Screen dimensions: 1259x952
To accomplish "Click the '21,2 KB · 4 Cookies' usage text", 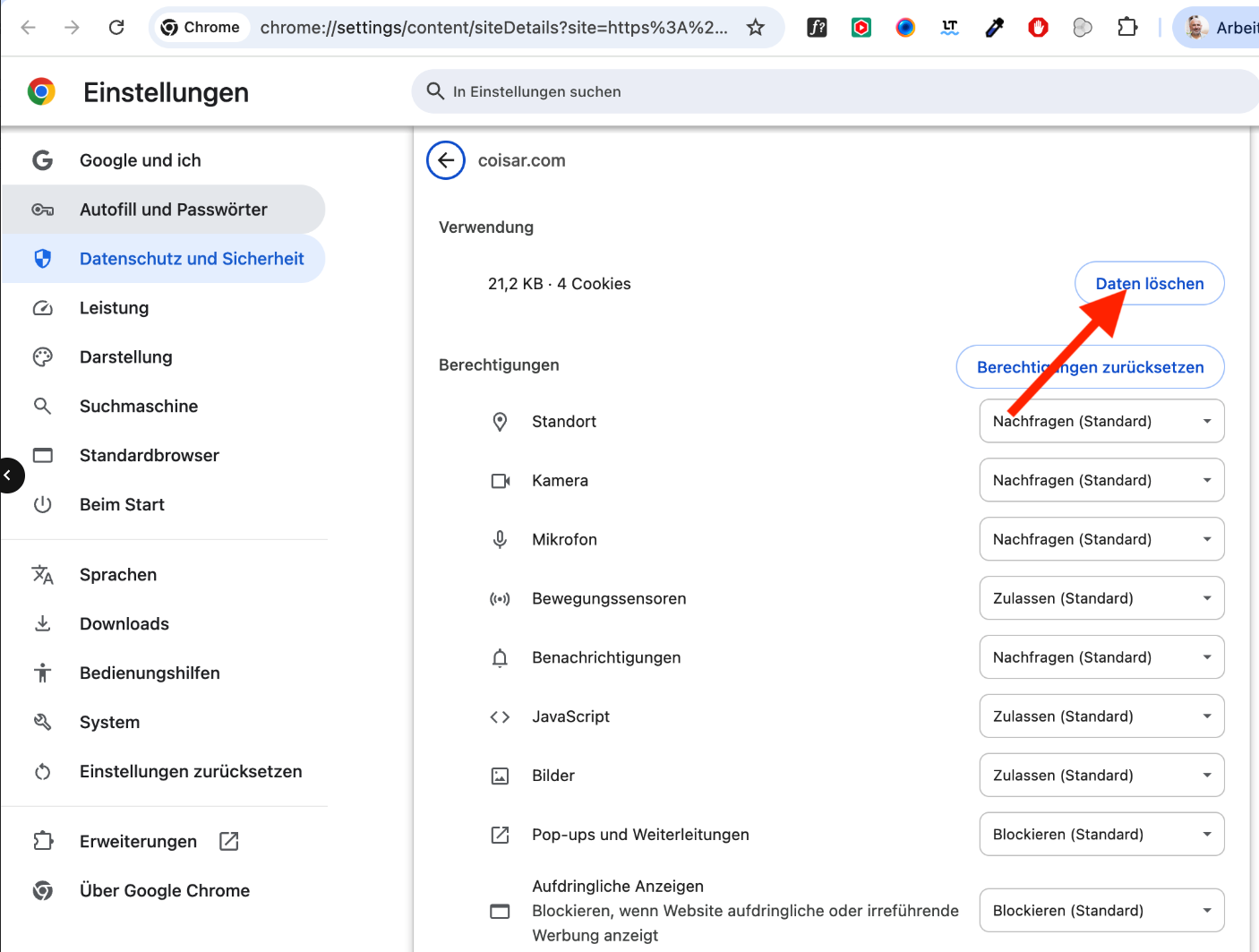I will point(560,284).
